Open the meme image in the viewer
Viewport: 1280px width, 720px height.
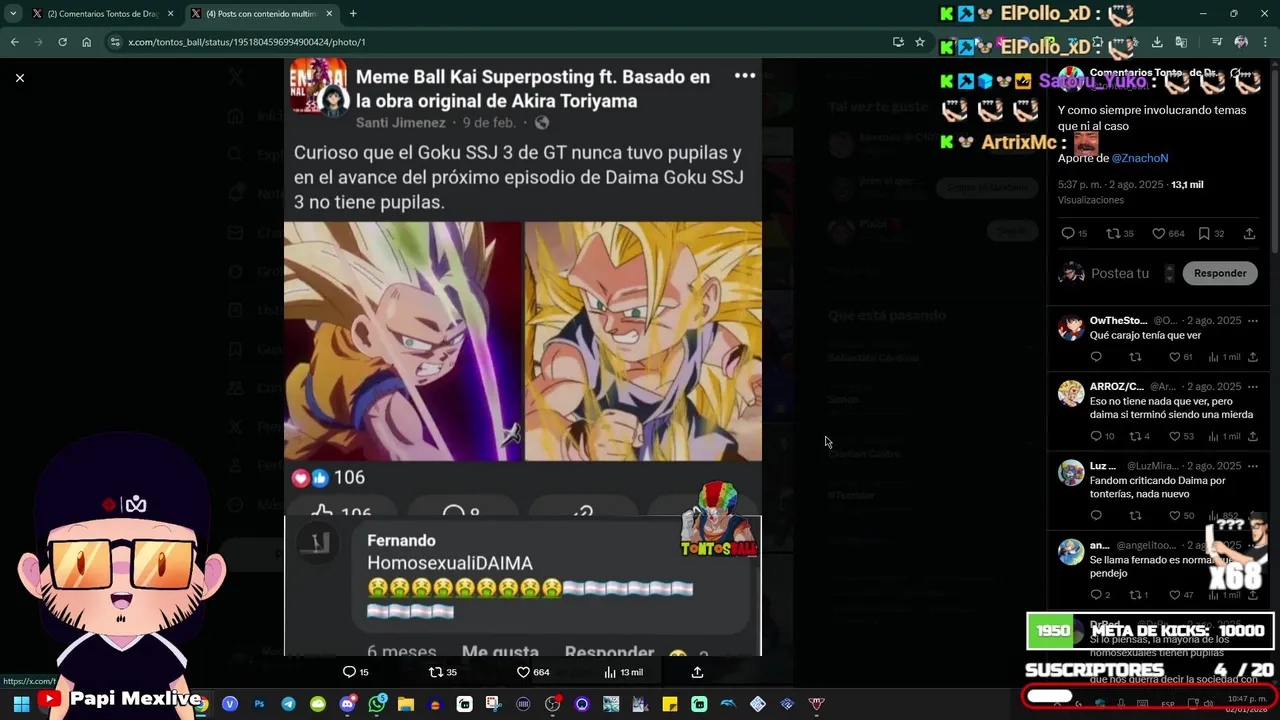[x=523, y=357]
